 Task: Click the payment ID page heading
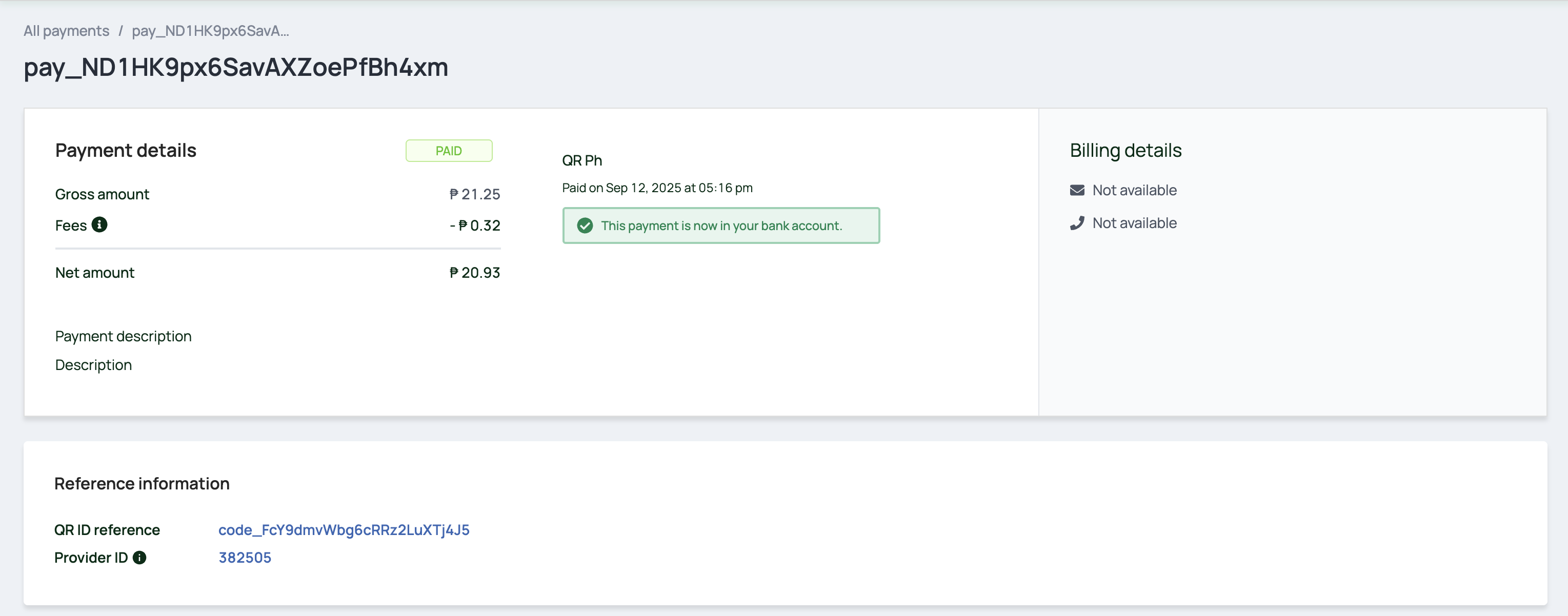(x=235, y=67)
